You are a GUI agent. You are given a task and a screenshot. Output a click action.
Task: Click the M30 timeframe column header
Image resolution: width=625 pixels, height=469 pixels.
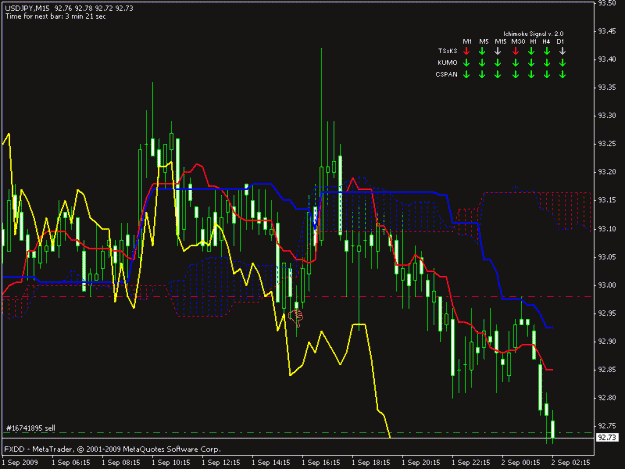point(518,41)
